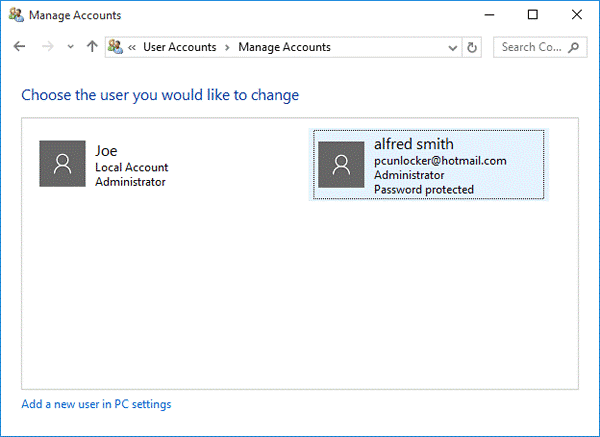Click Joe's account avatar picture

(x=63, y=164)
